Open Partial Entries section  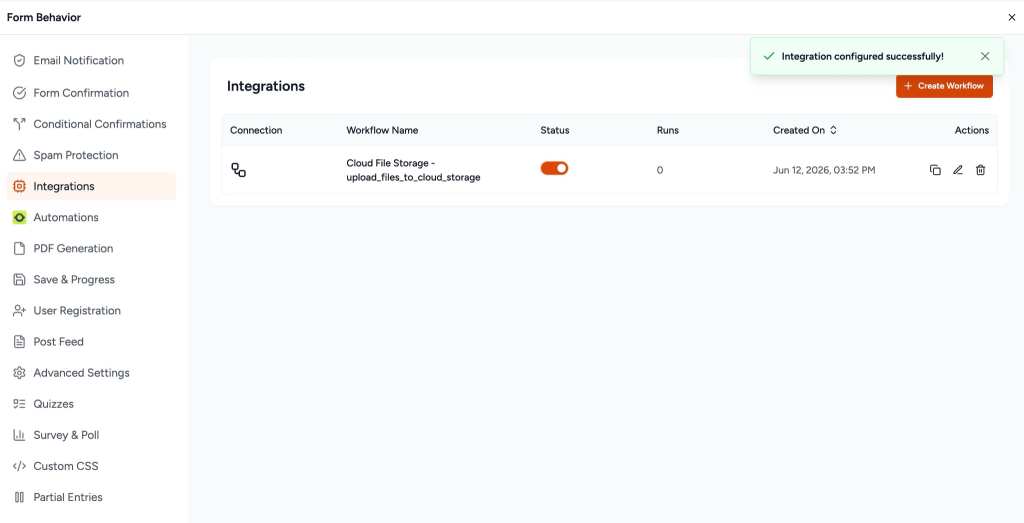pos(91,497)
